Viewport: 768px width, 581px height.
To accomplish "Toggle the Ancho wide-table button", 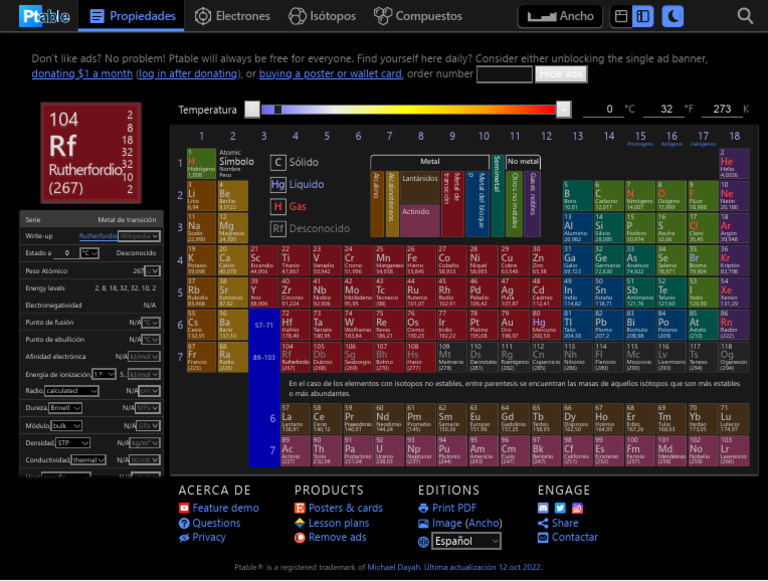I will click(x=560, y=16).
